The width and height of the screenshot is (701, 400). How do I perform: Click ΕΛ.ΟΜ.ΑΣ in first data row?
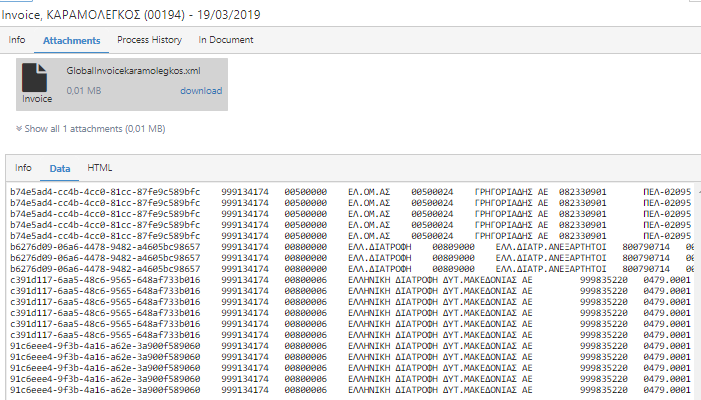coord(369,192)
